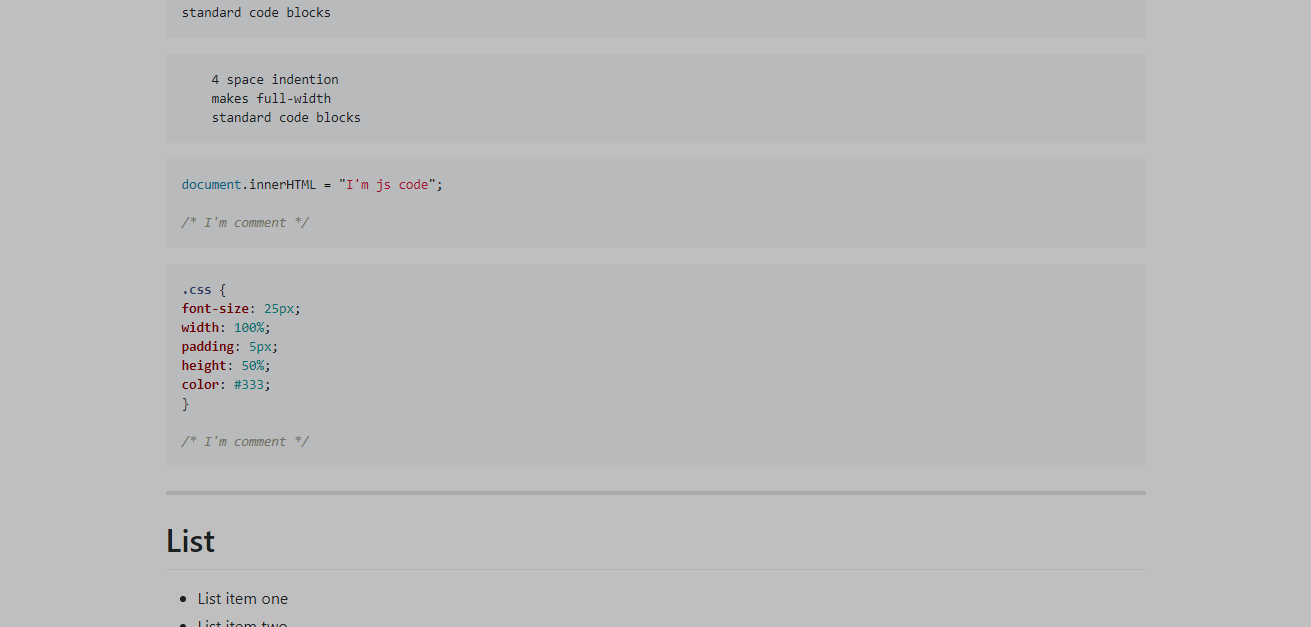Click the "50%" height value
This screenshot has height=627, width=1311.
(x=252, y=366)
